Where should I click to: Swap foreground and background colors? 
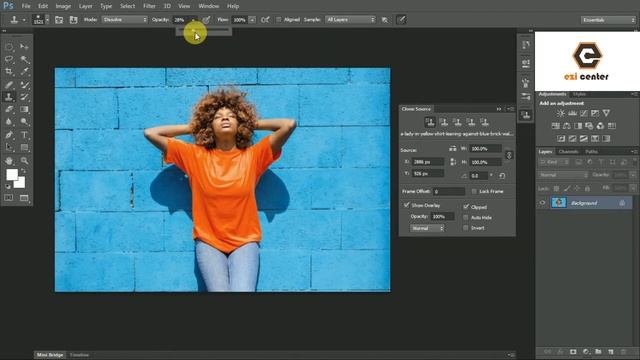click(x=23, y=171)
